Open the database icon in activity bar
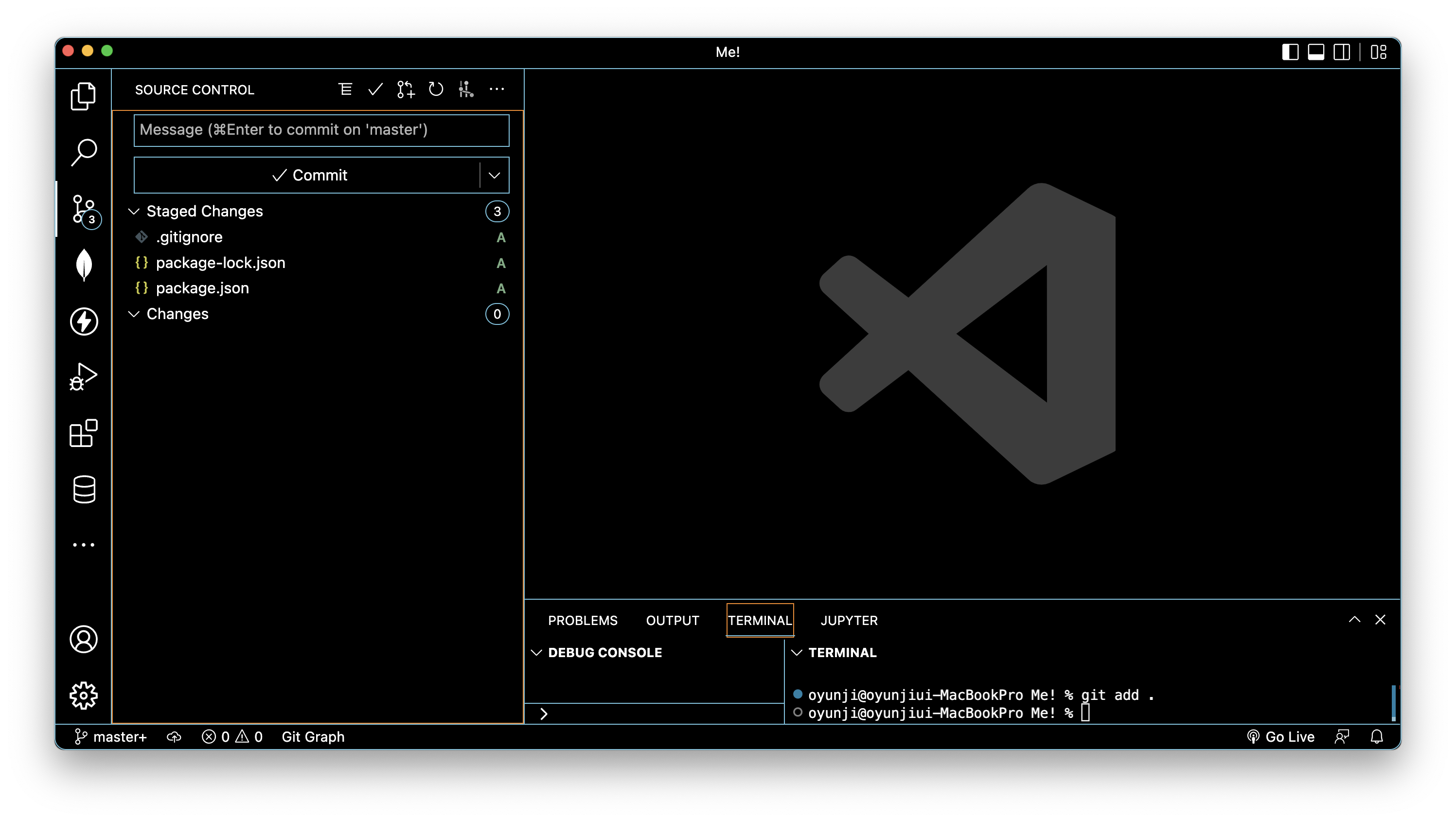 pos(84,489)
